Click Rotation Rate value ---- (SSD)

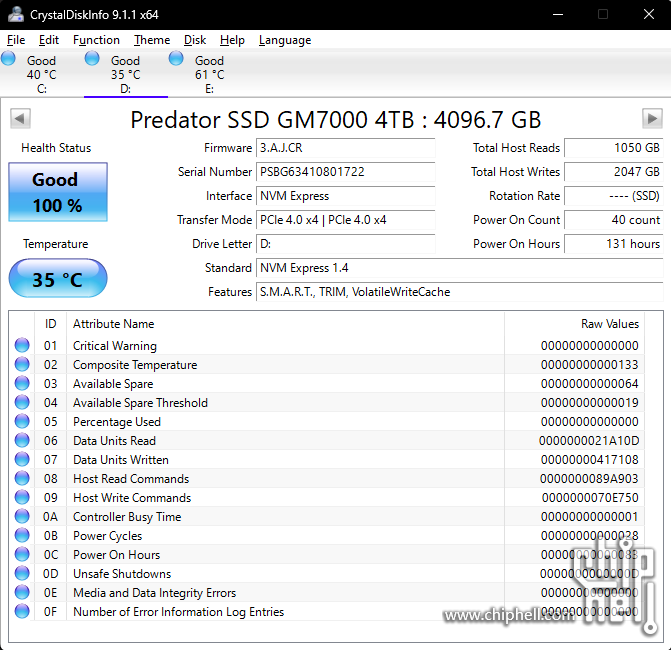coord(614,196)
